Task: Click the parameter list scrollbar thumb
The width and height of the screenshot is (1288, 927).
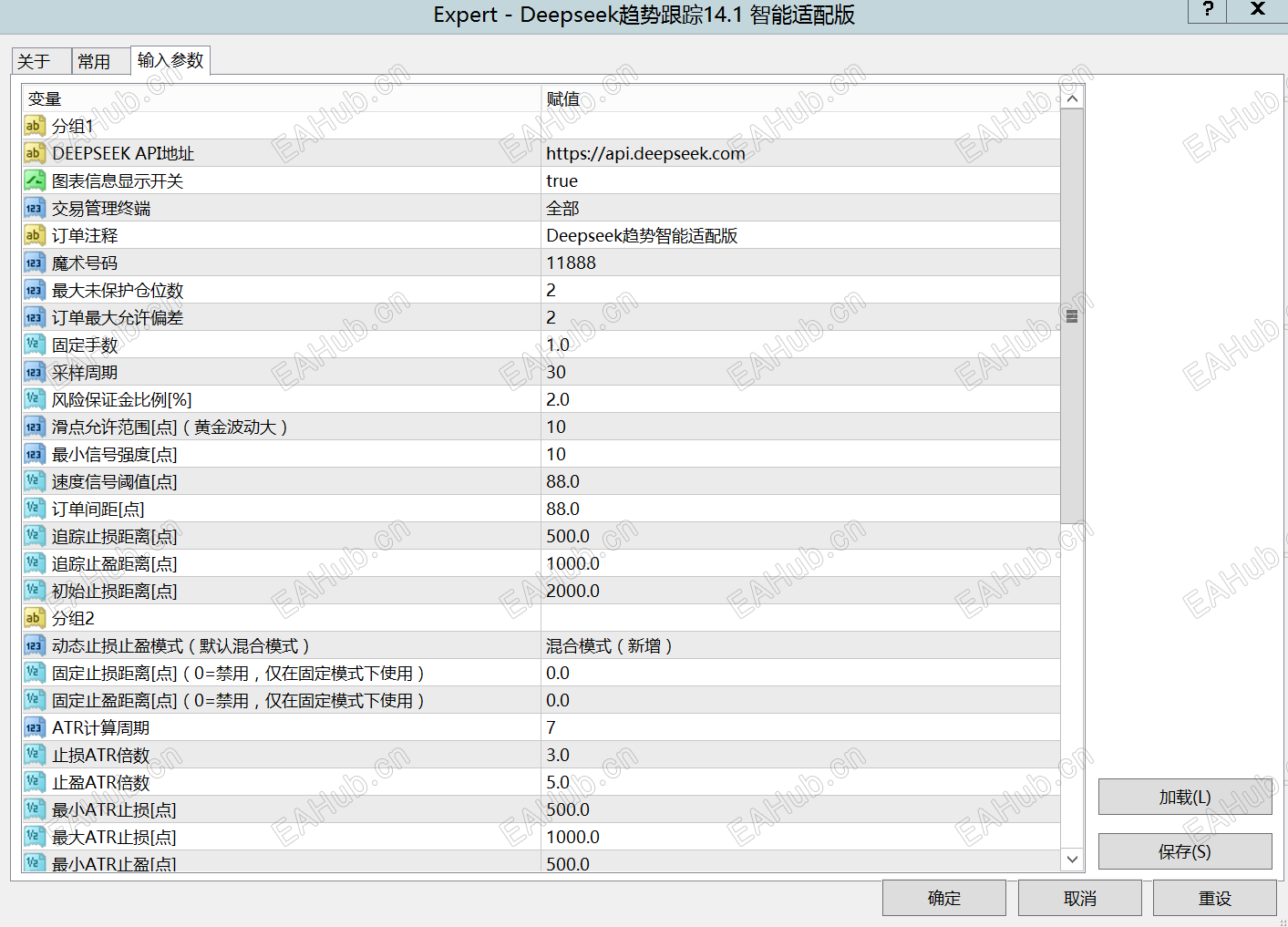Action: point(1072,316)
